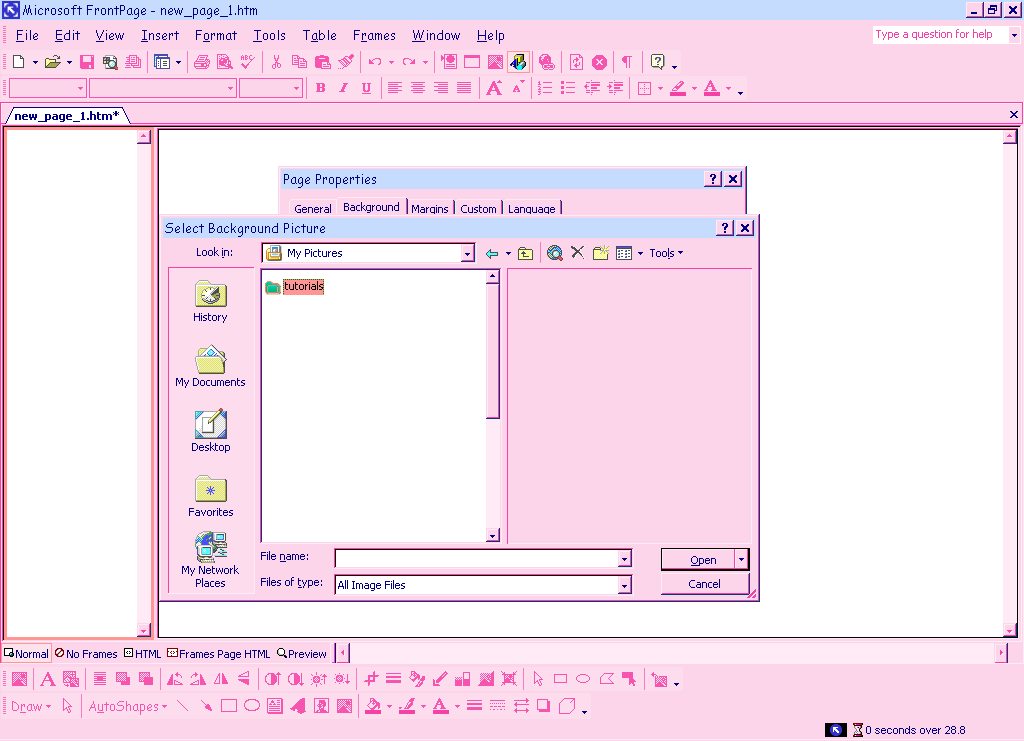1024x741 pixels.
Task: Click Delete X icon in dialog toolbar
Action: pyautogui.click(x=577, y=253)
